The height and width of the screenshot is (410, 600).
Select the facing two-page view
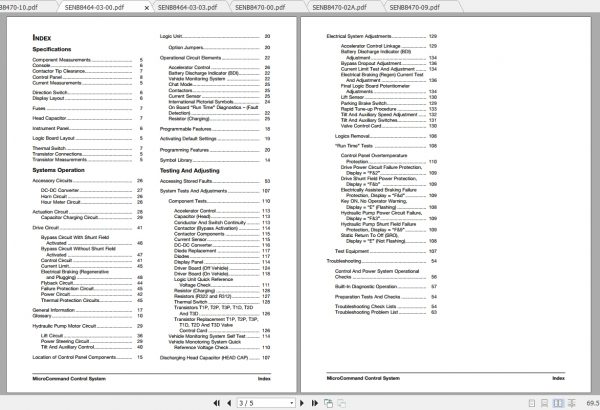558,403
